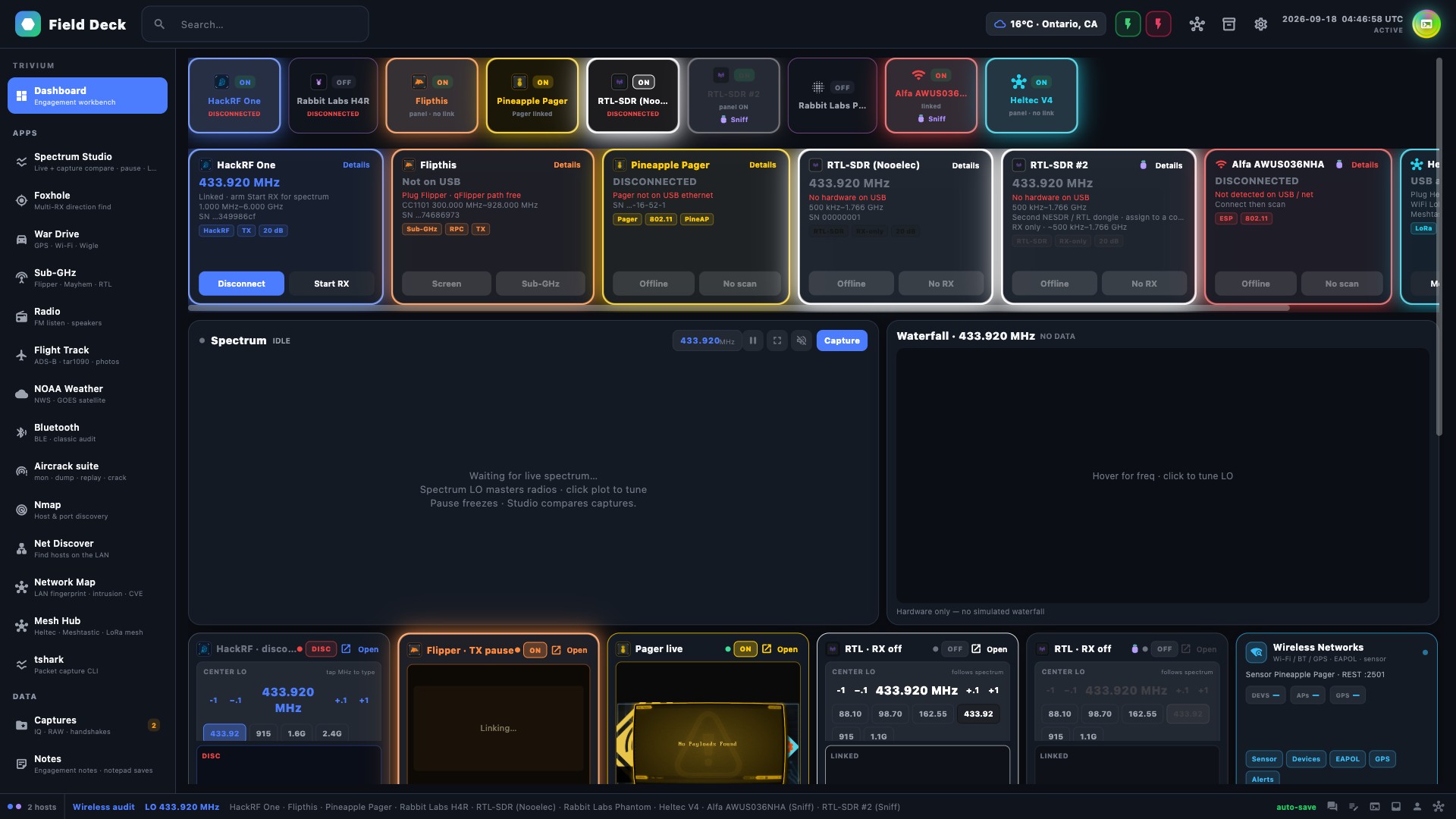Toggle spectrum link-off icon

coord(802,340)
